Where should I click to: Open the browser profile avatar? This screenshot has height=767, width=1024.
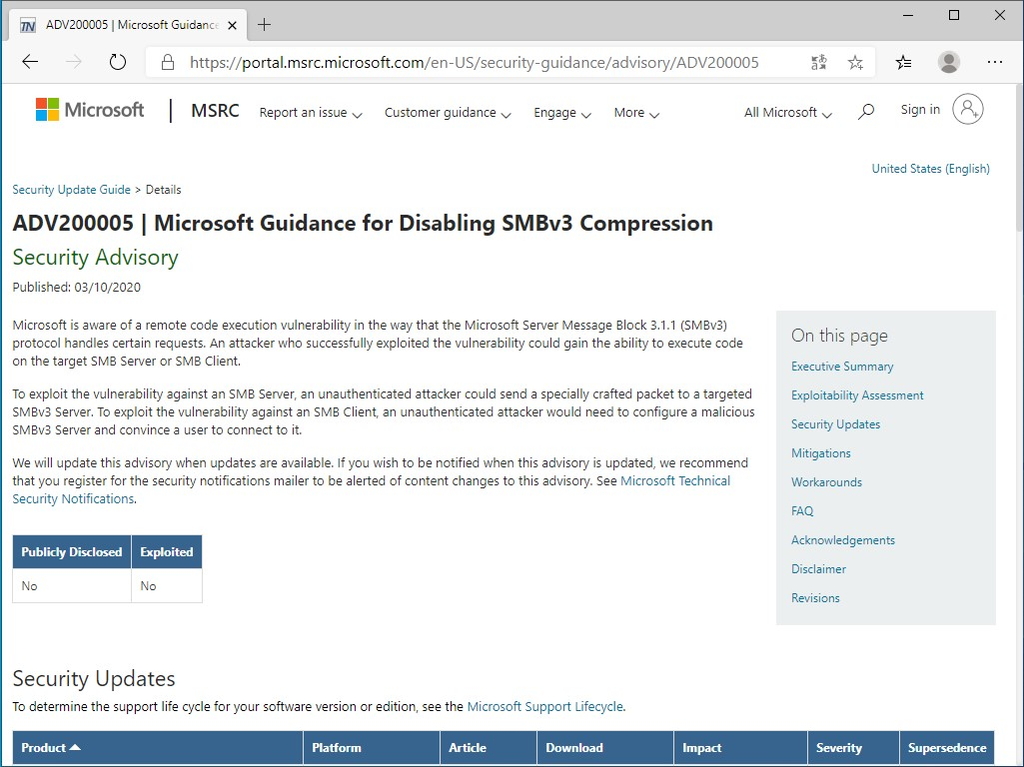[948, 61]
